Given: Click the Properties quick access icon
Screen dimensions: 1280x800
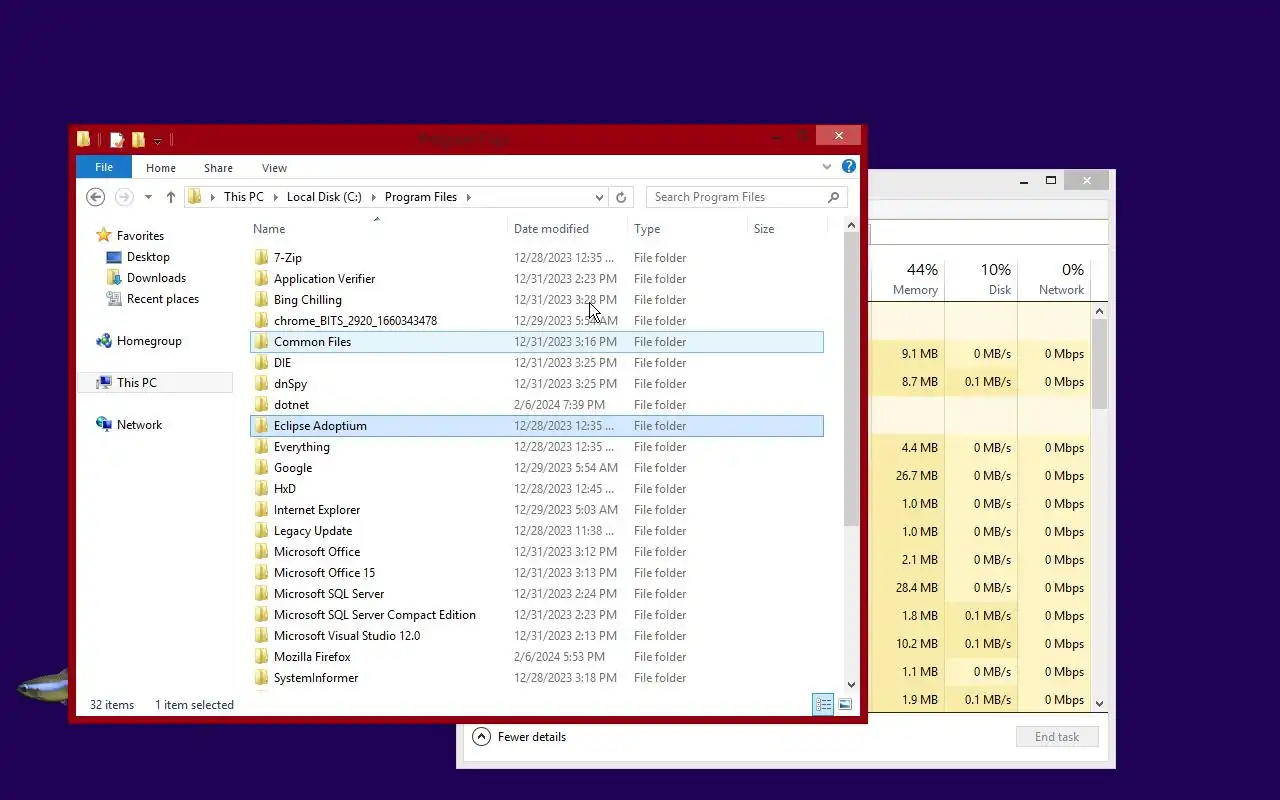Looking at the screenshot, I should (x=117, y=139).
